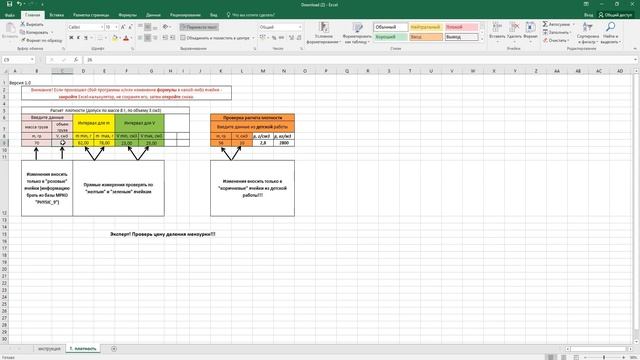640x360 pixels.
Task: Cut the selection with Вырезать
Action: 32,24
